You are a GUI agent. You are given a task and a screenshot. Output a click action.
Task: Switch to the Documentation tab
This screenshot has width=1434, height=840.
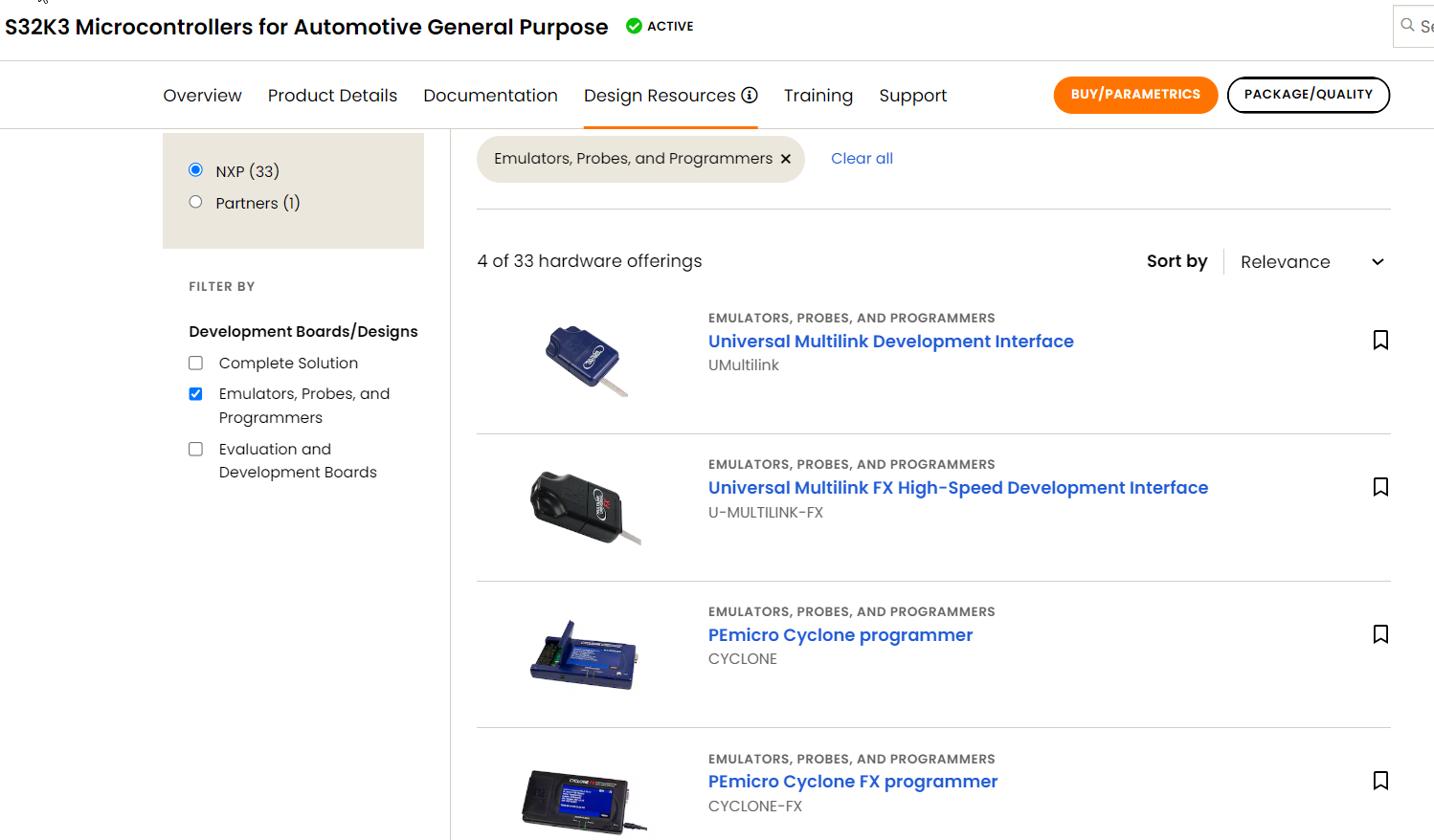(490, 96)
